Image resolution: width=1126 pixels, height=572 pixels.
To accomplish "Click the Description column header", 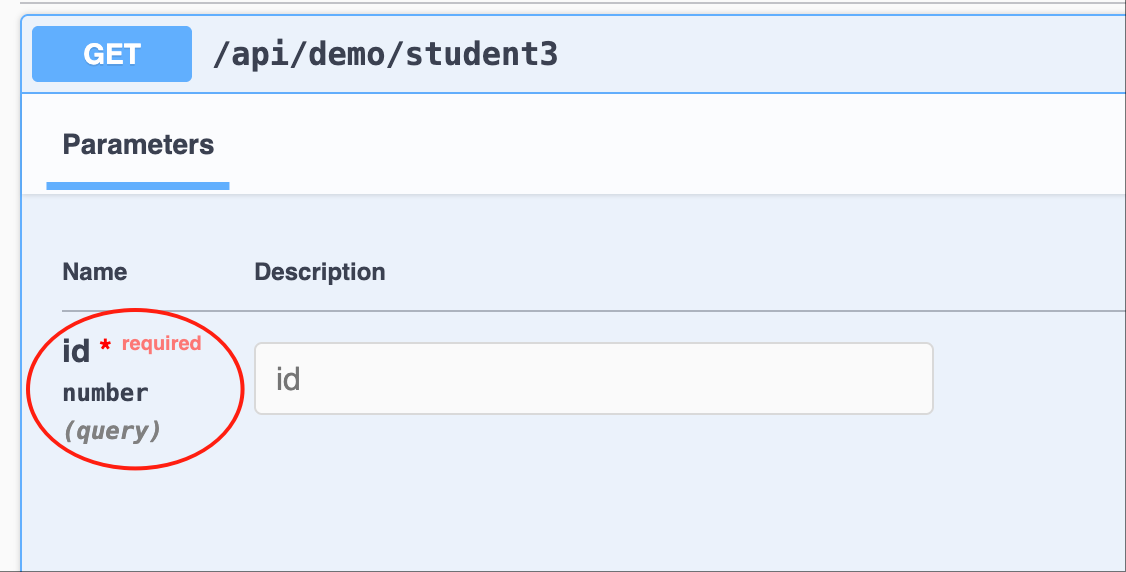I will point(320,271).
